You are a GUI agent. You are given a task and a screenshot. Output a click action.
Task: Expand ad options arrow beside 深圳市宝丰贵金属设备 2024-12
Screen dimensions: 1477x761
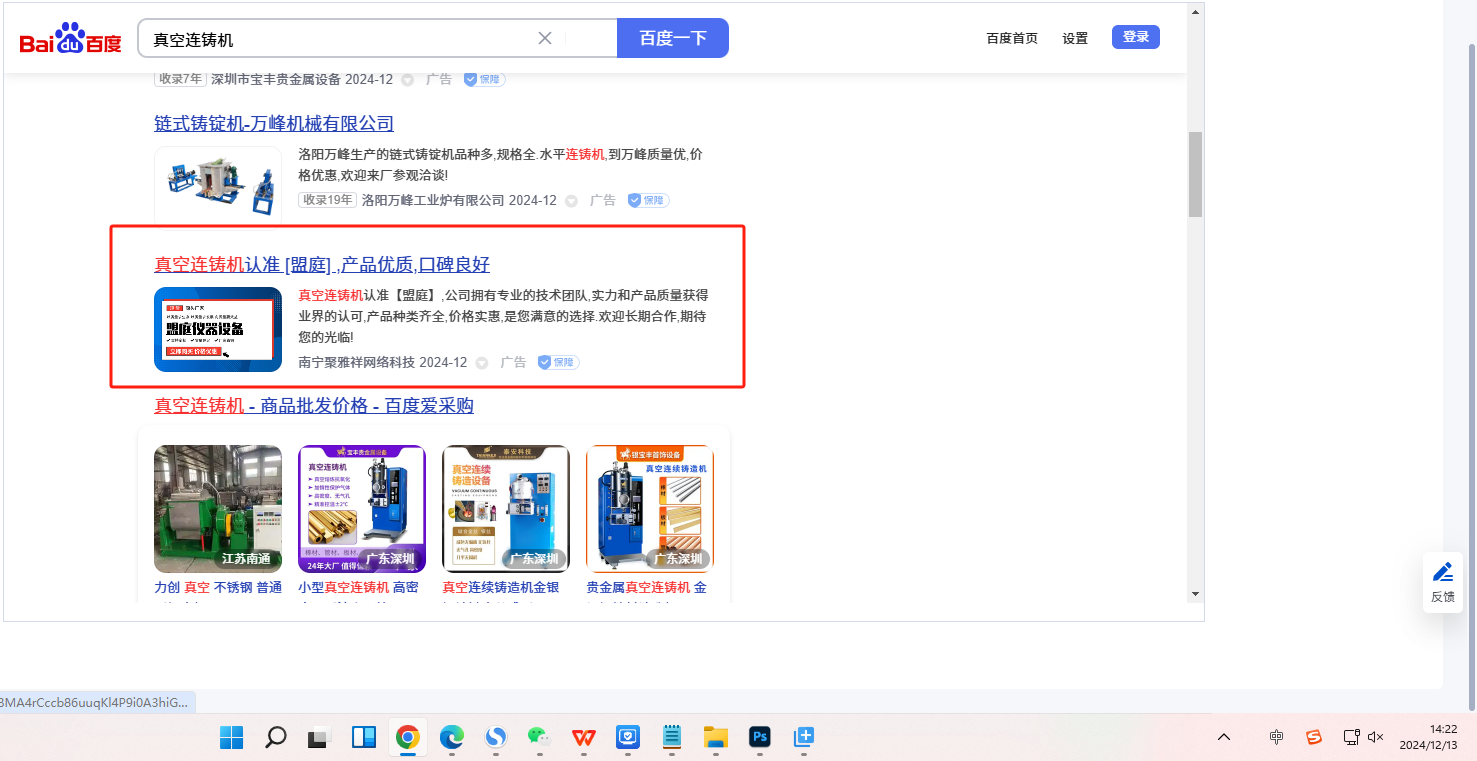408,80
